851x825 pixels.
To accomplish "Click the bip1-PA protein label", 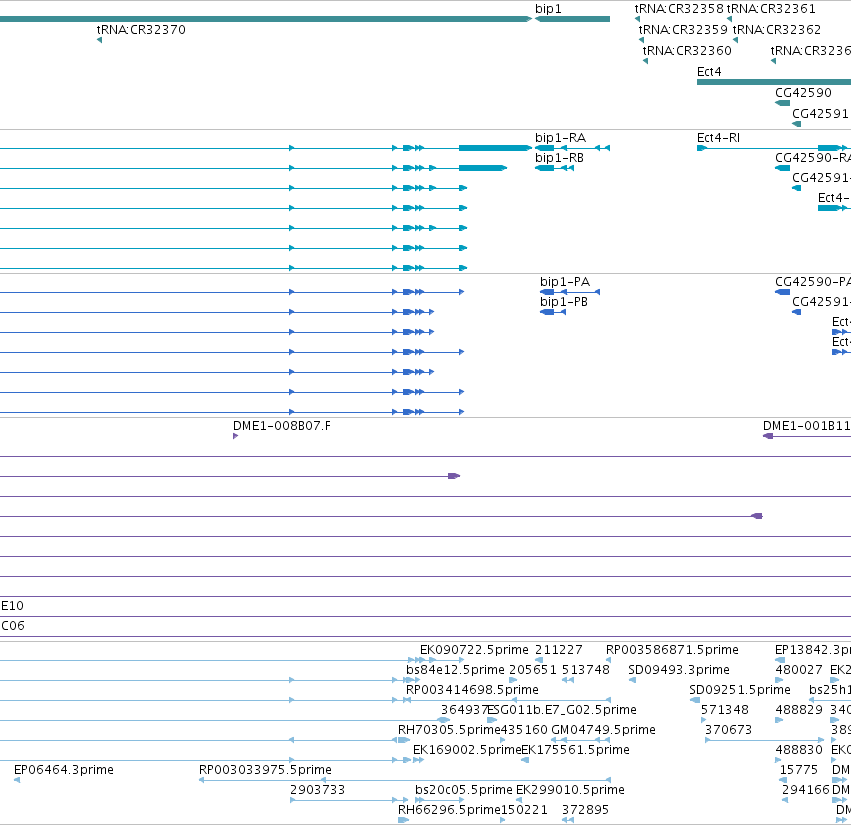I will 565,281.
